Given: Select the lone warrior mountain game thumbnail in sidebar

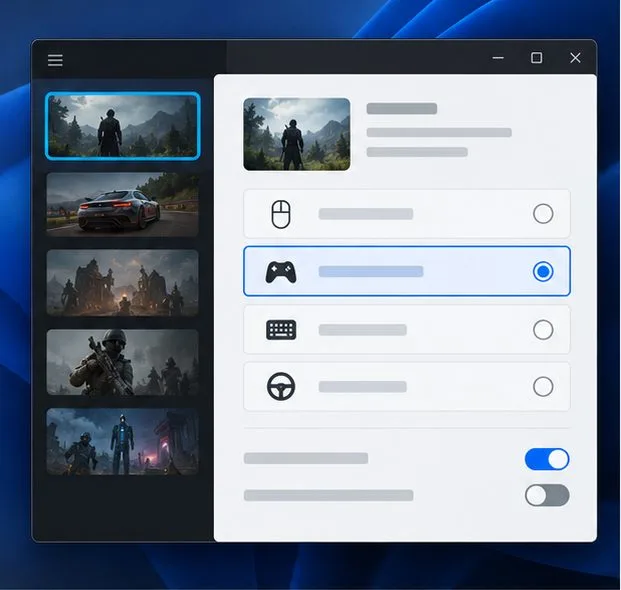Looking at the screenshot, I should coord(123,126).
